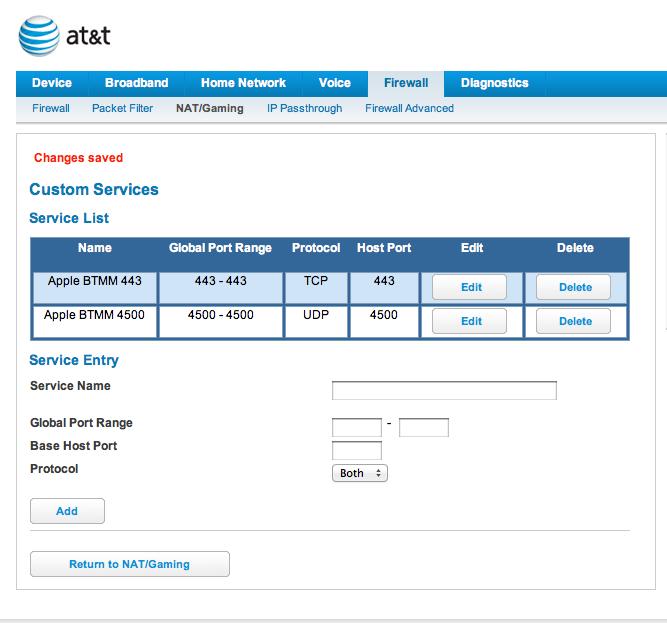Open the Diagnostics tab

click(495, 83)
